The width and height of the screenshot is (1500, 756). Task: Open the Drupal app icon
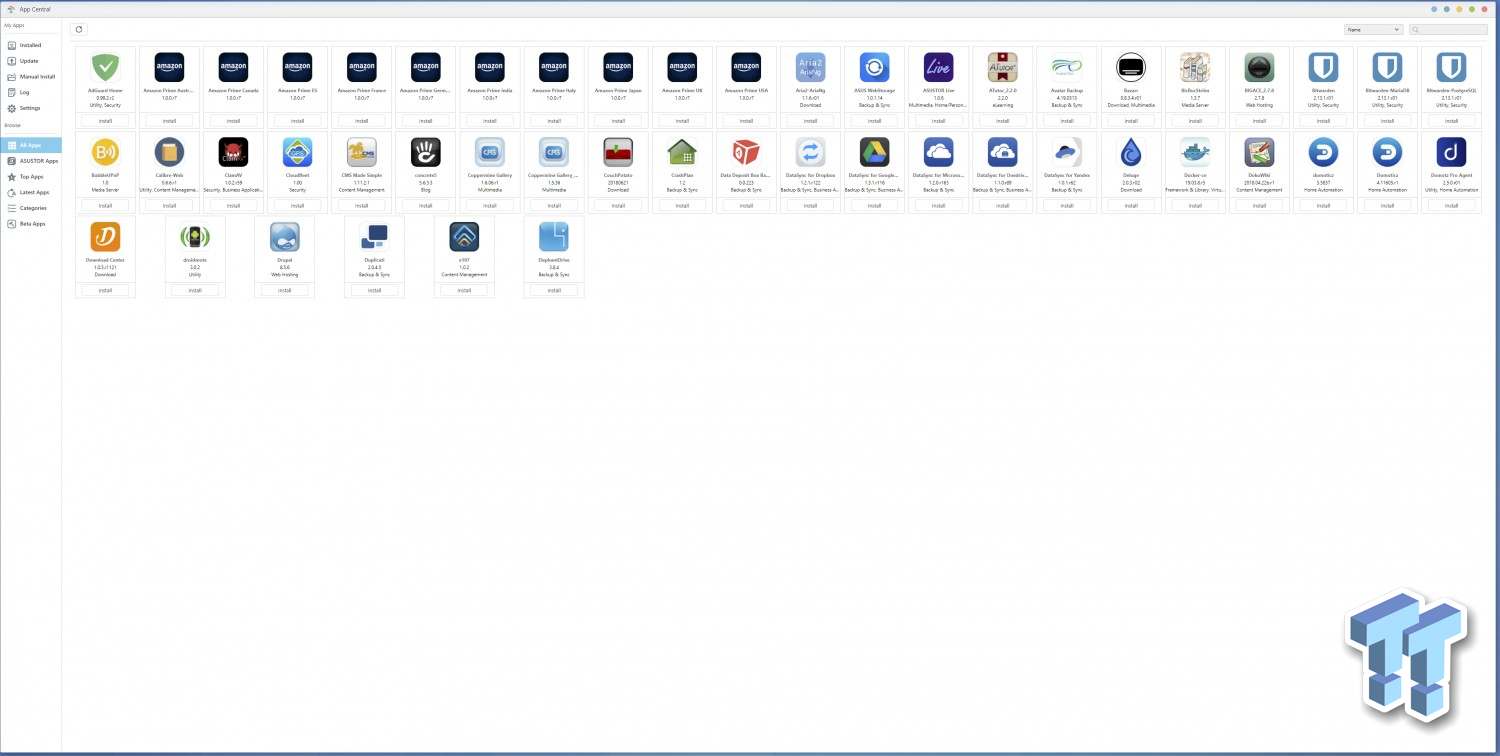click(x=284, y=237)
